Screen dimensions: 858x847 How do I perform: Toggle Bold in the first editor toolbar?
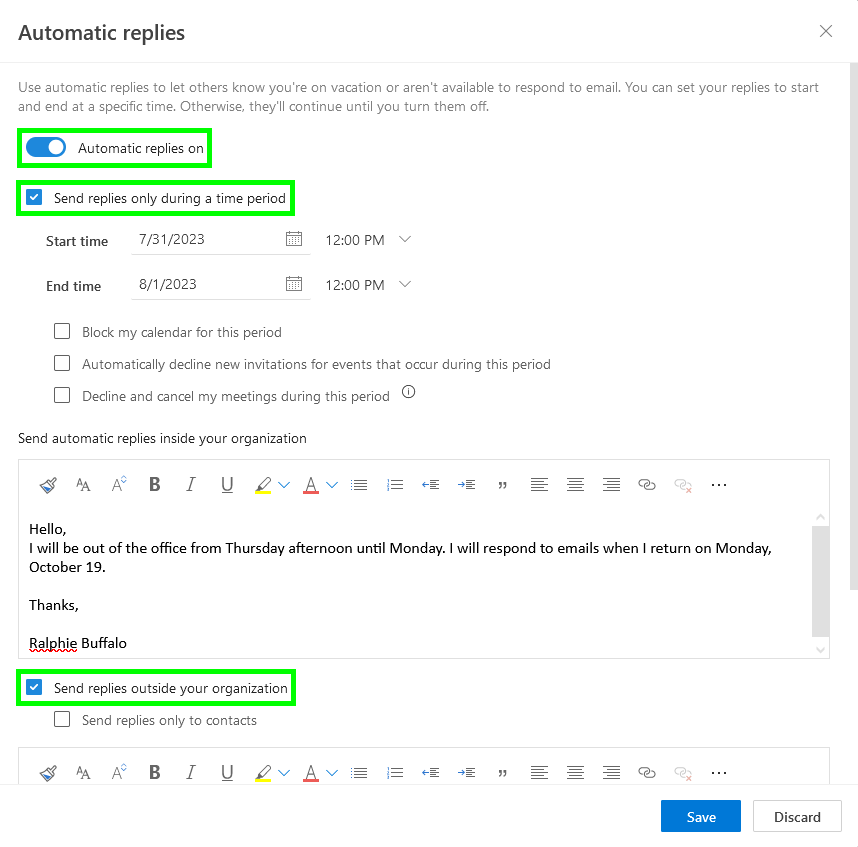(155, 485)
